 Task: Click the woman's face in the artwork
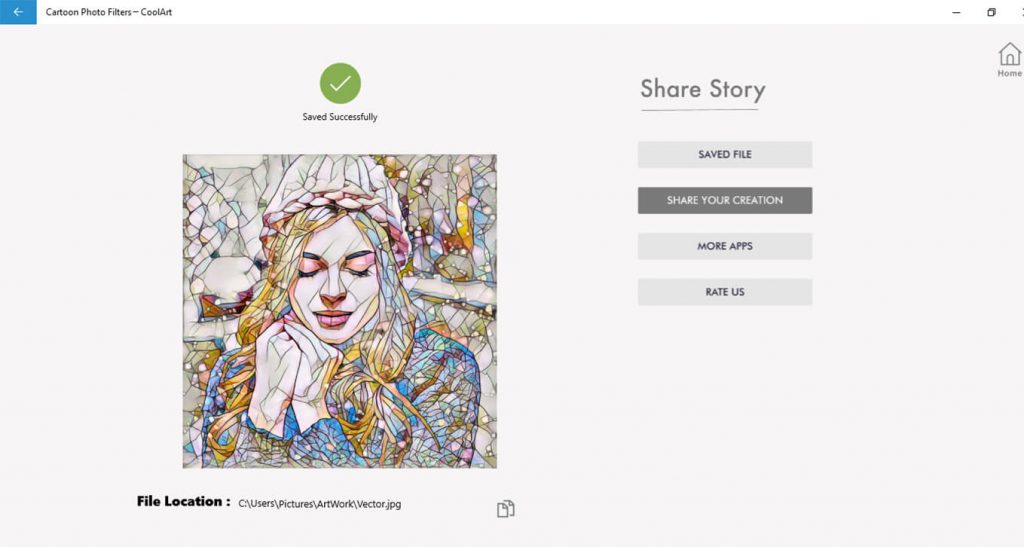pos(333,281)
